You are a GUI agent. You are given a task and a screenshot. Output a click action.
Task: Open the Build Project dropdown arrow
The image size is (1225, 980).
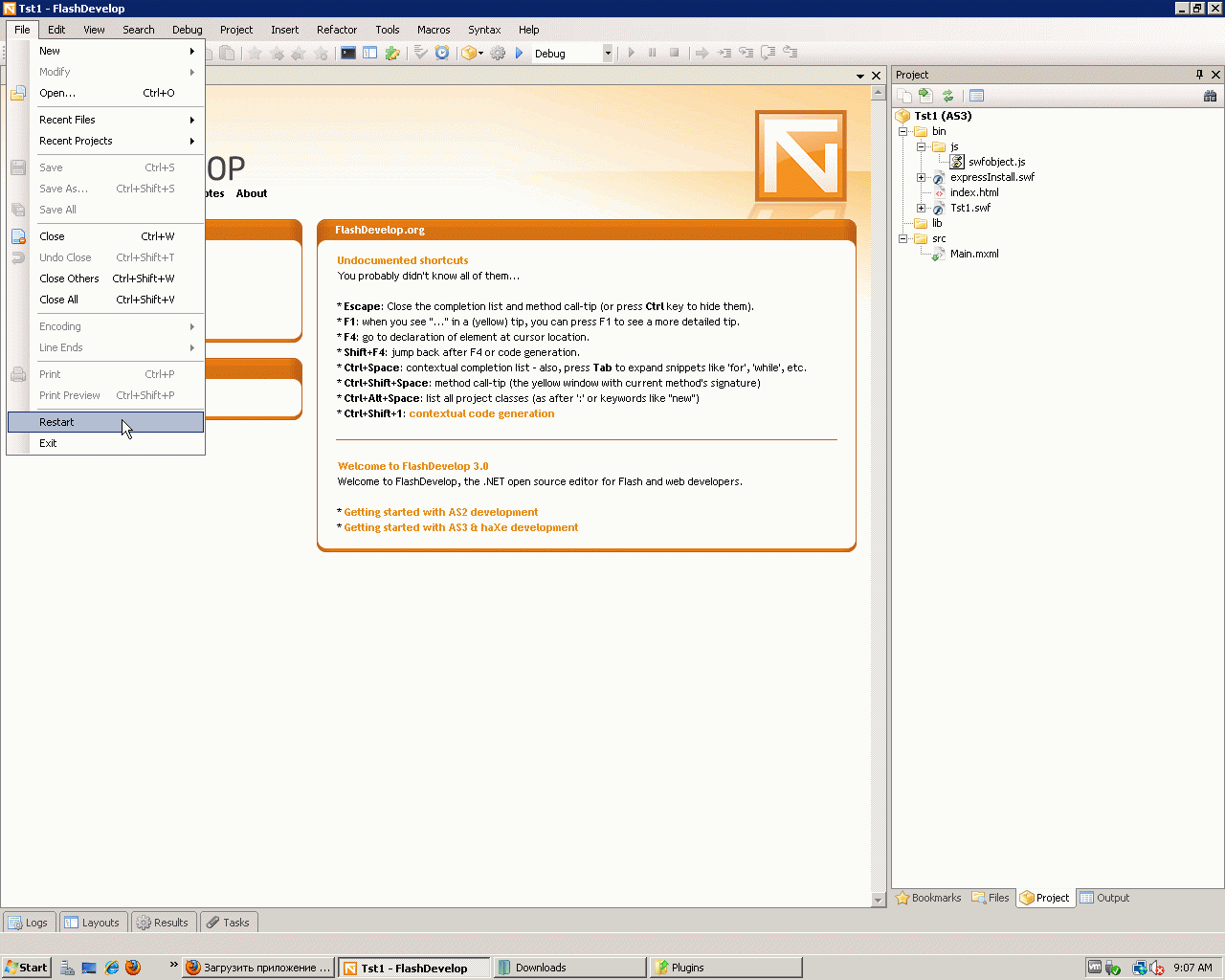(x=480, y=54)
